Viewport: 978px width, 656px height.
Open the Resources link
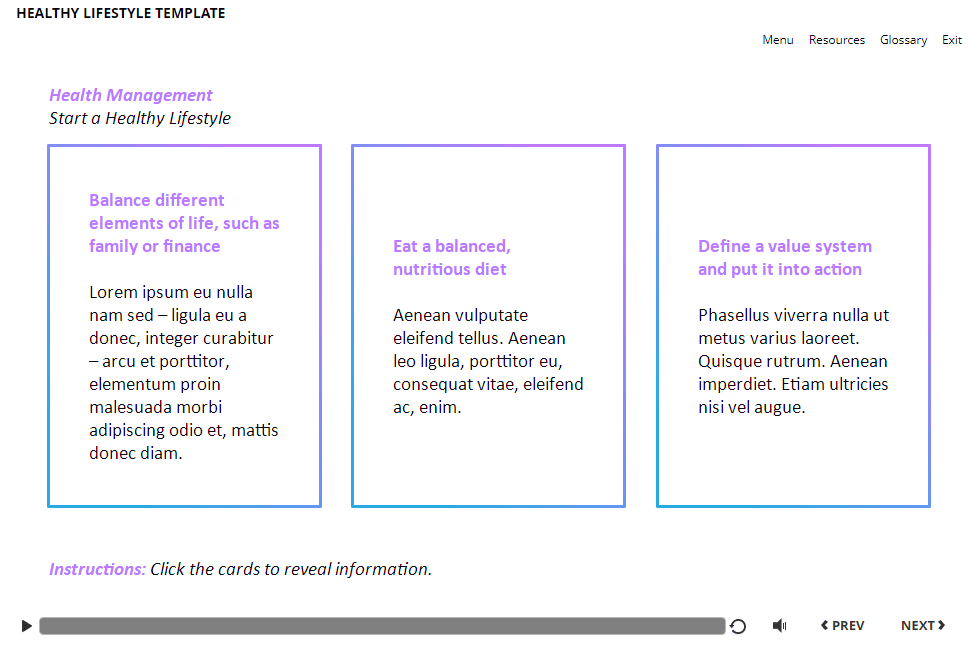pos(837,40)
